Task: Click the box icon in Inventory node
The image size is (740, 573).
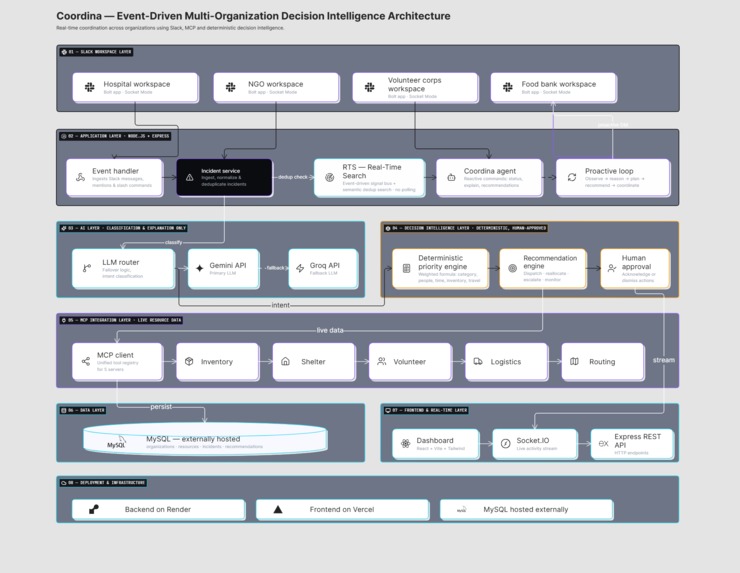Action: click(189, 362)
